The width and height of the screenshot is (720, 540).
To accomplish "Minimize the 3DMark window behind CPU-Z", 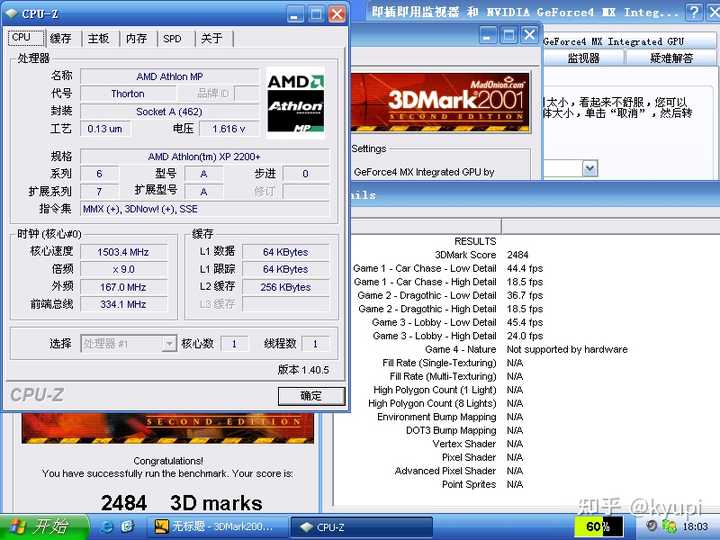I will 488,35.
